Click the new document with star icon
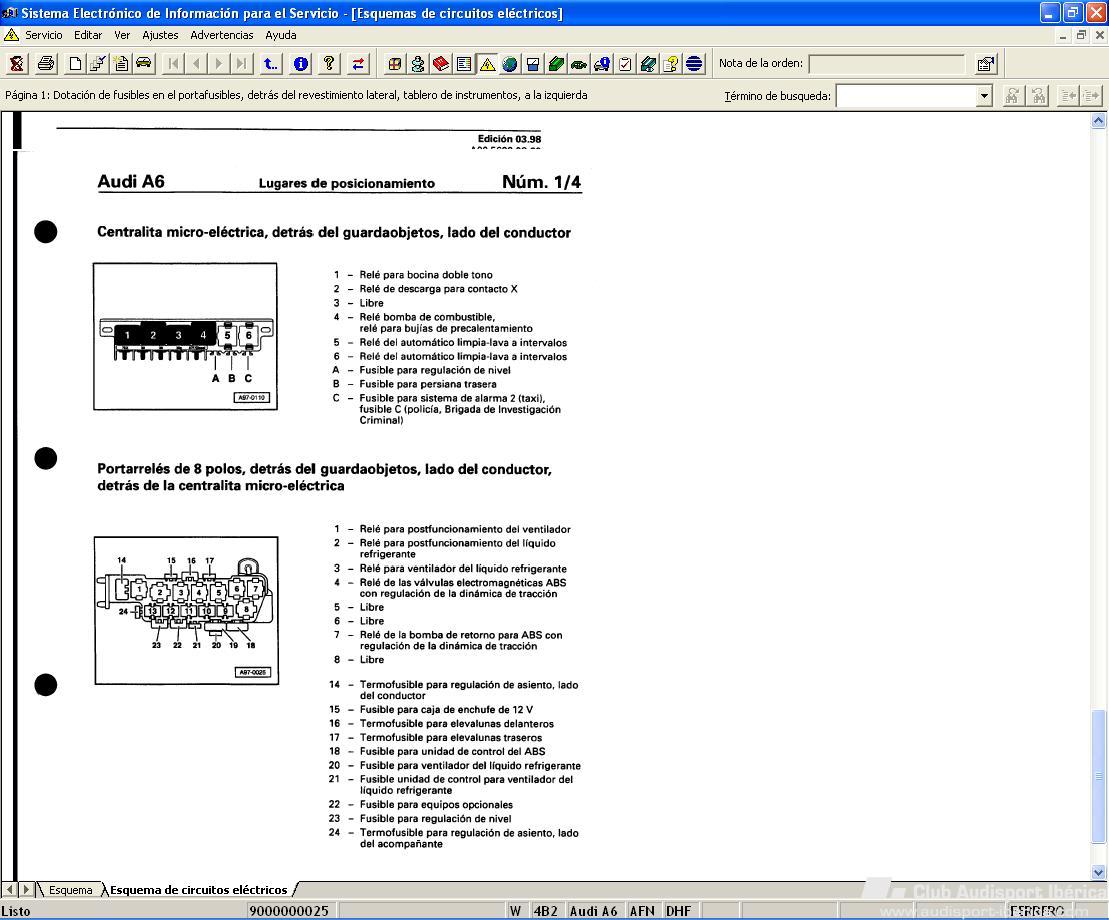 121,64
